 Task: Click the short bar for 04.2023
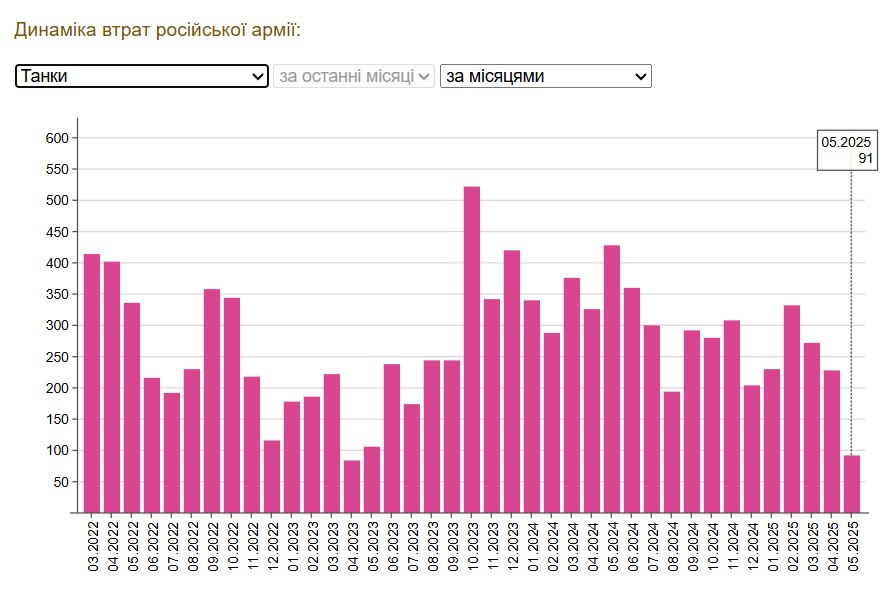352,486
